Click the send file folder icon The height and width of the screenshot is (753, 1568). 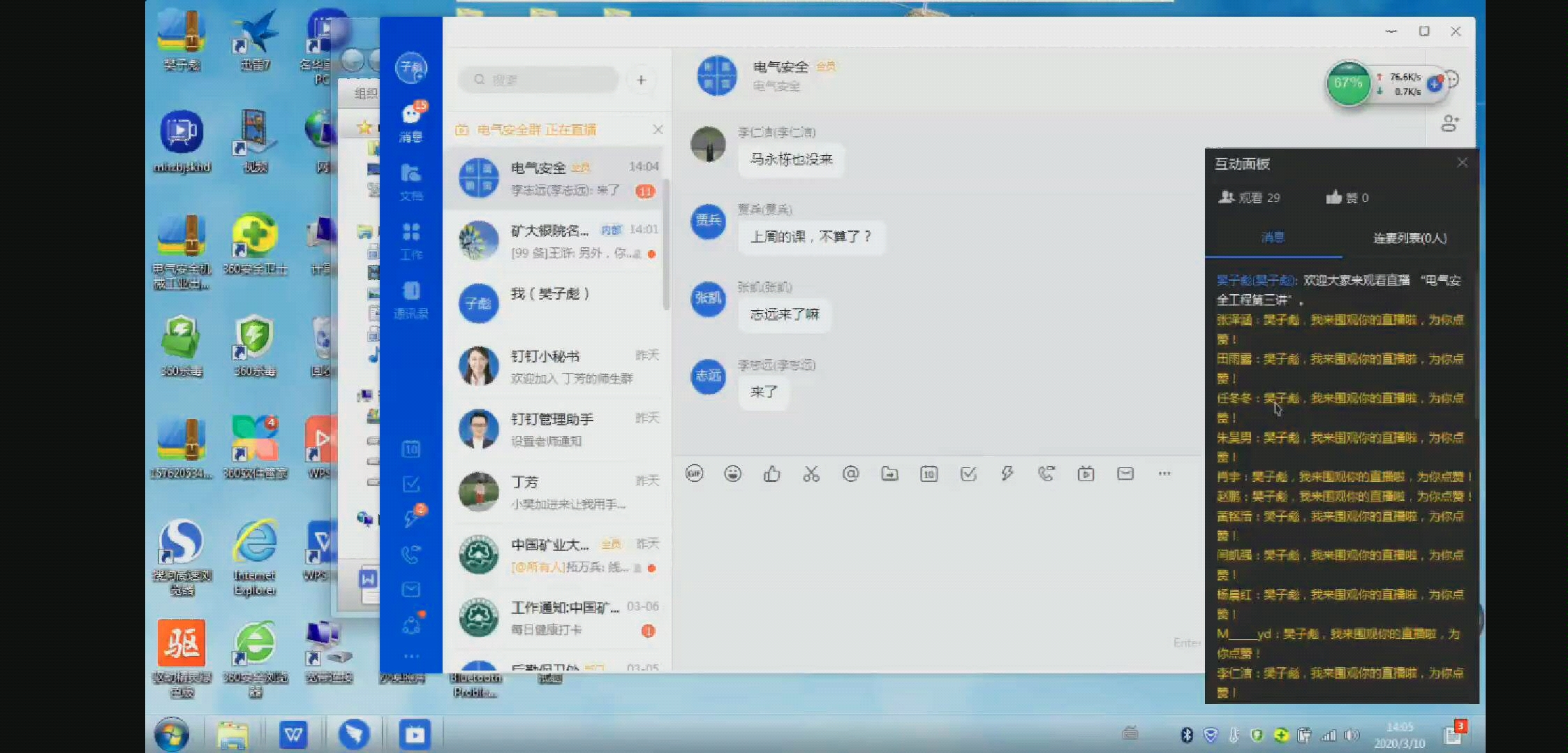(889, 474)
